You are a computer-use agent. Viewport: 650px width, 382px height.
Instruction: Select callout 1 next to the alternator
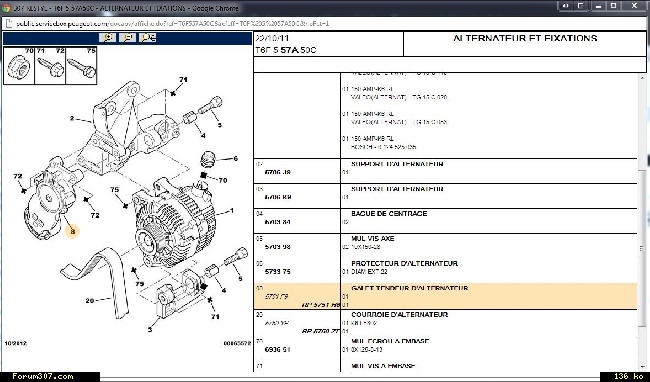point(232,211)
